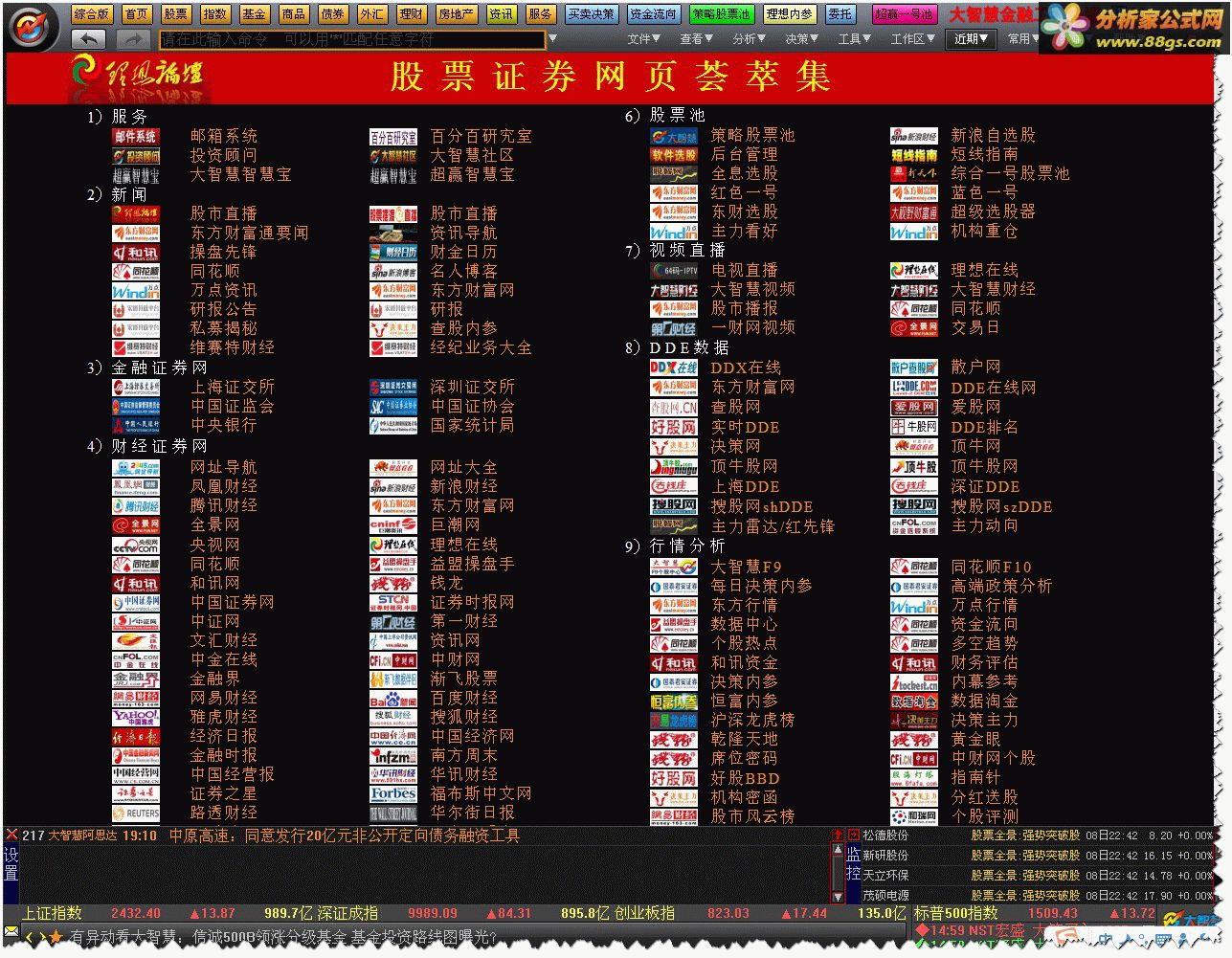Open the 近期 dropdown menu
The width and height of the screenshot is (1232, 958).
(972, 39)
